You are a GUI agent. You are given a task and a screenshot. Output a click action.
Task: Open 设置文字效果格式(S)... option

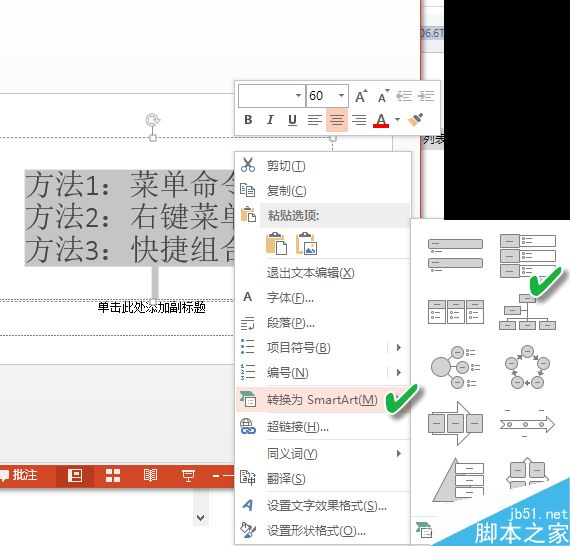point(323,506)
